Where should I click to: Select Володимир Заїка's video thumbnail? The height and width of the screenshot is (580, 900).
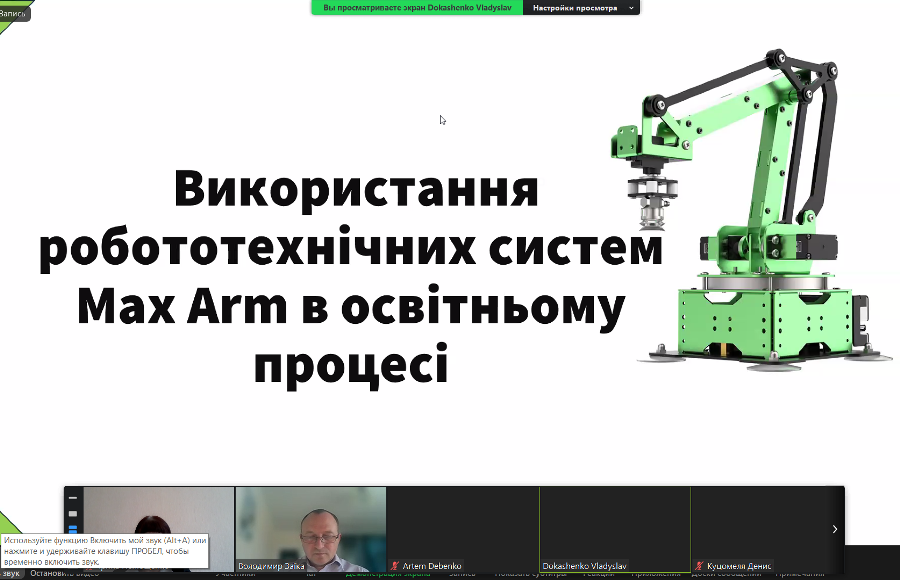(x=311, y=529)
